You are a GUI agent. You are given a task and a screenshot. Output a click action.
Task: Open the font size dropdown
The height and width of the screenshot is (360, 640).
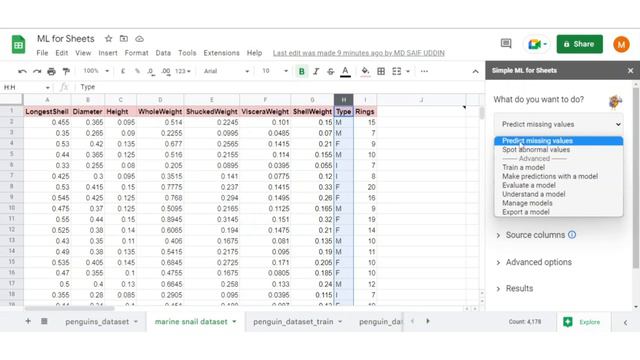point(275,71)
